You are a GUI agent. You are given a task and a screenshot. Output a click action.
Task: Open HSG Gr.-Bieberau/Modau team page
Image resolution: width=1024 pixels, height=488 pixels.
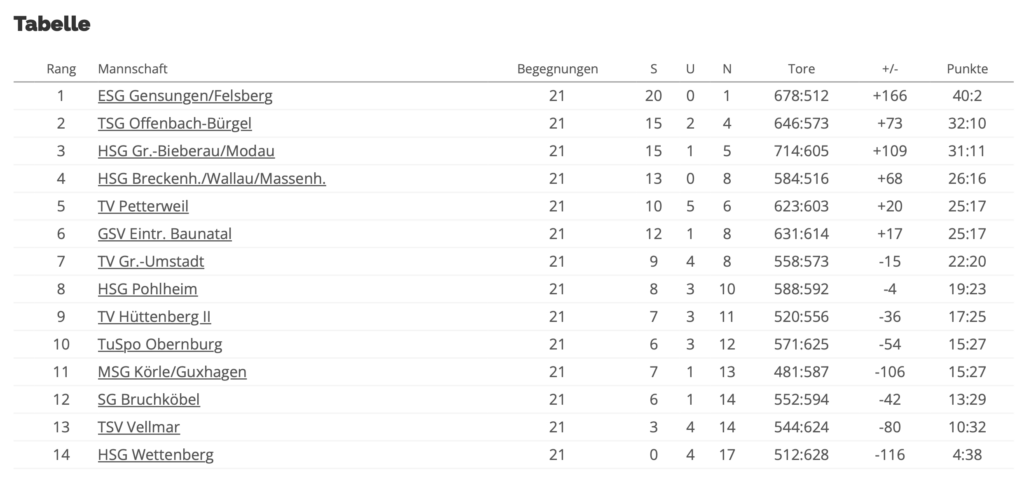(186, 151)
